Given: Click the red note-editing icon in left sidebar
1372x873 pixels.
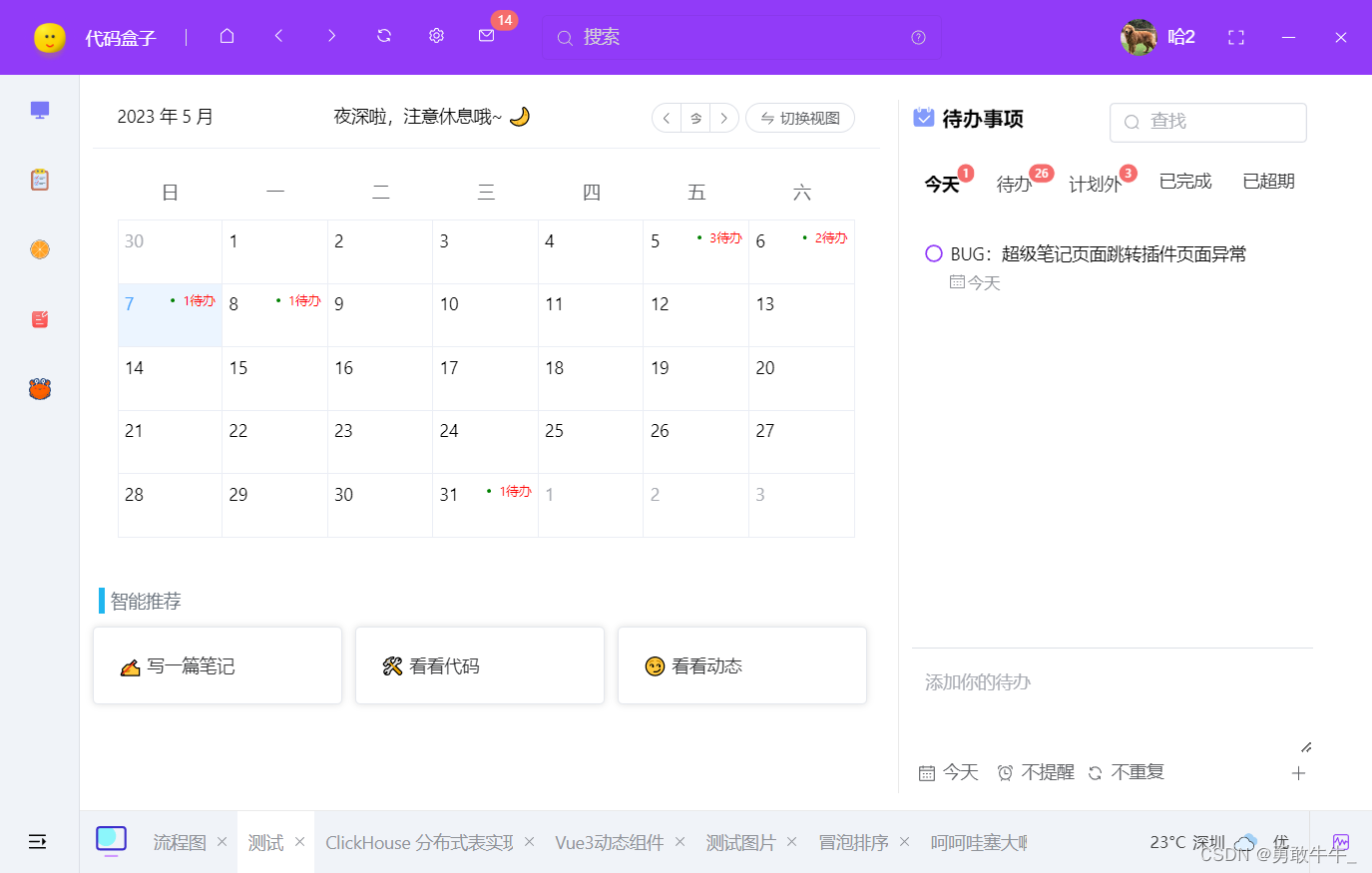Looking at the screenshot, I should coord(39,318).
